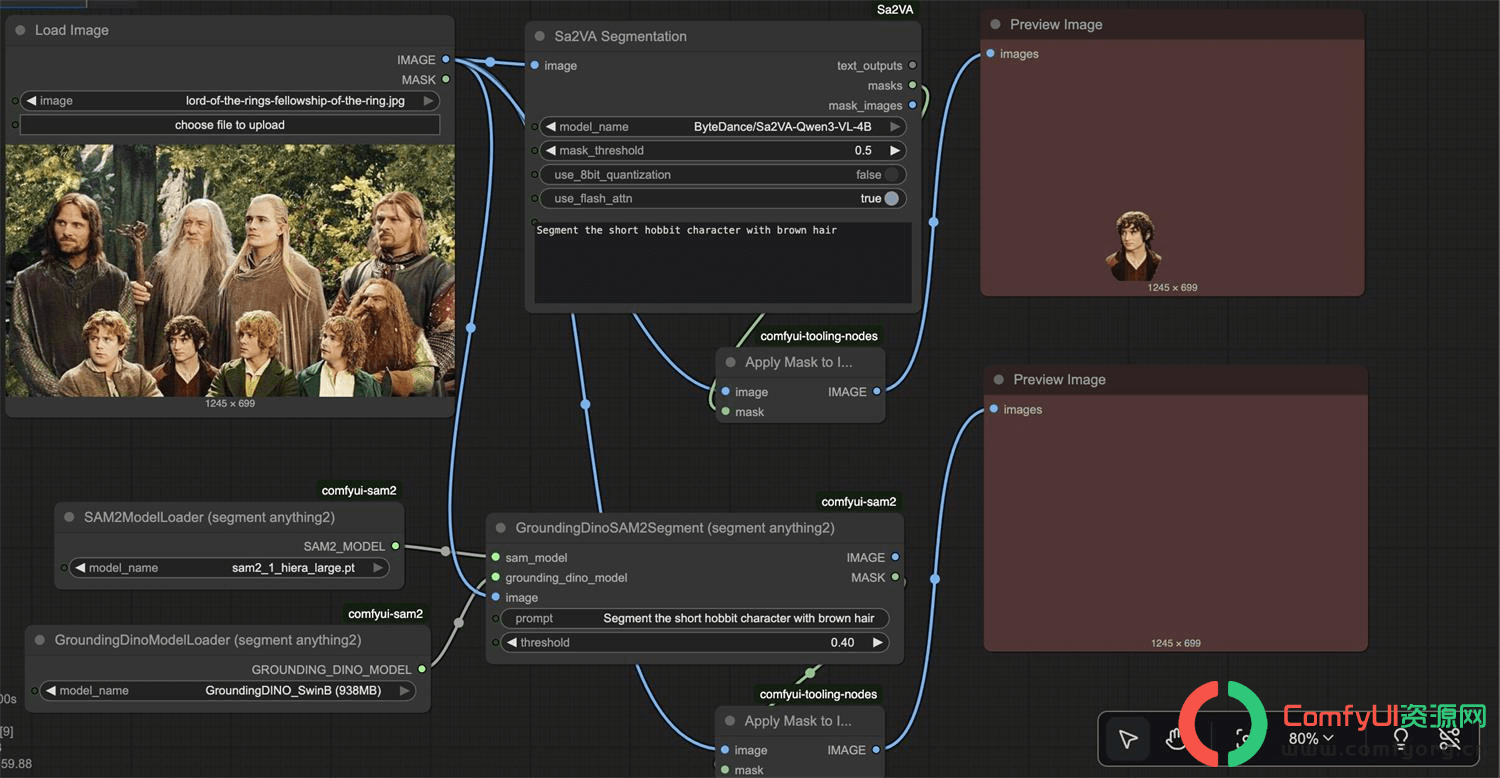The image size is (1500, 778).
Task: Toggle the use_flash_attn switch
Action: click(892, 199)
